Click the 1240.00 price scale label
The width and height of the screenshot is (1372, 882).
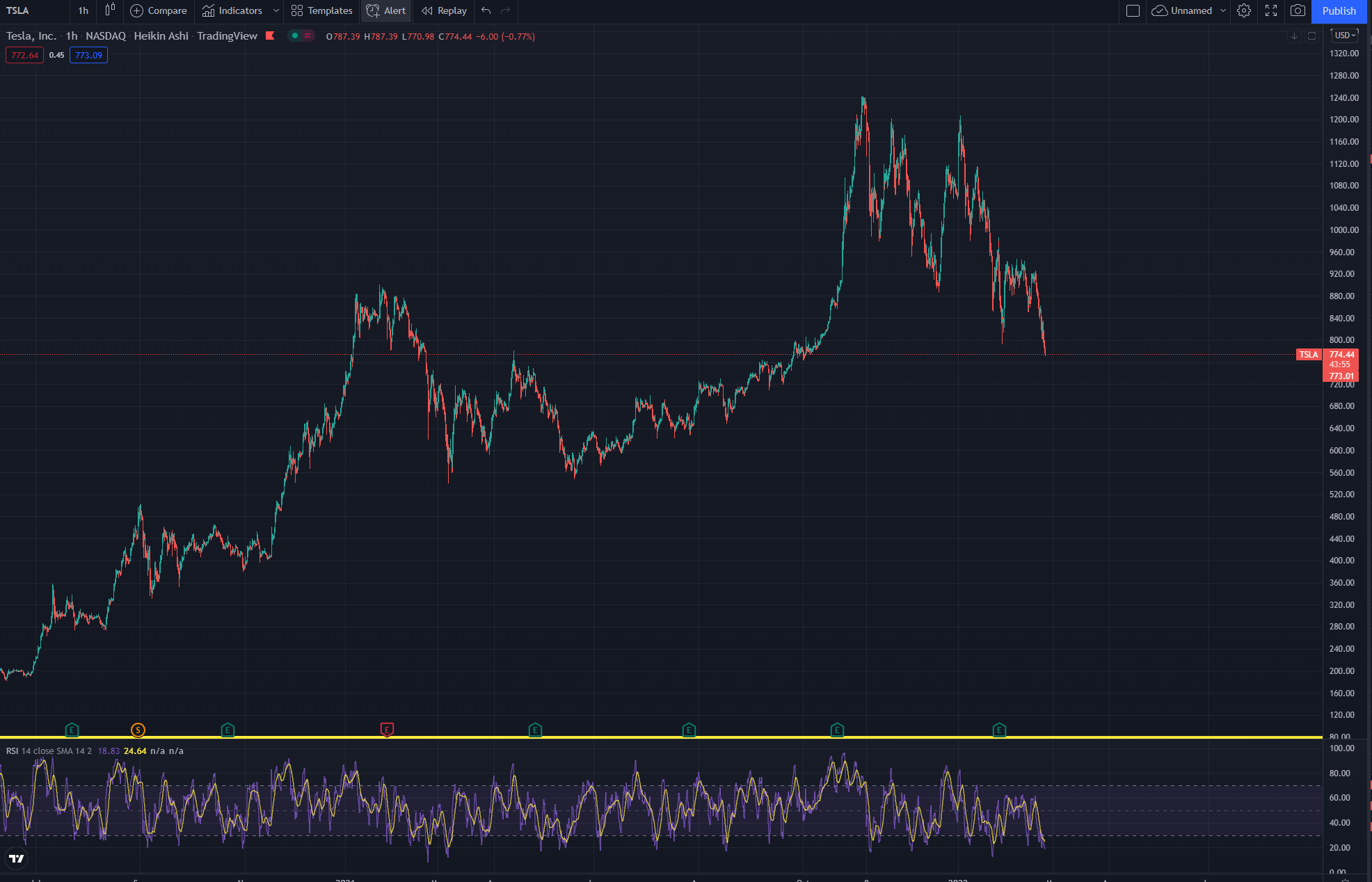(1344, 97)
